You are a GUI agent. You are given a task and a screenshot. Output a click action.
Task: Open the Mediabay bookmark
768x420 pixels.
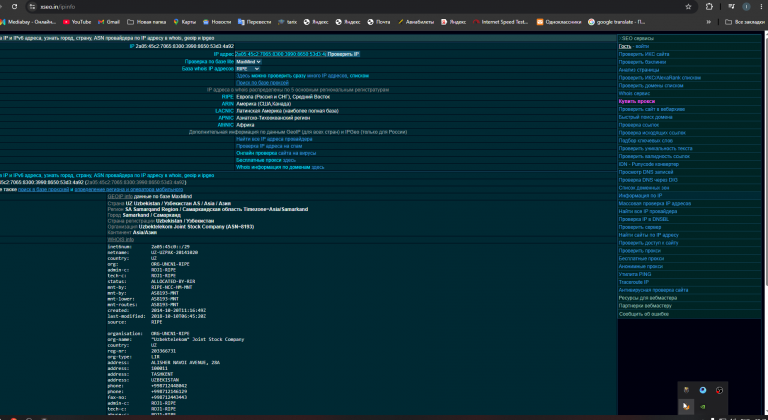coord(28,22)
